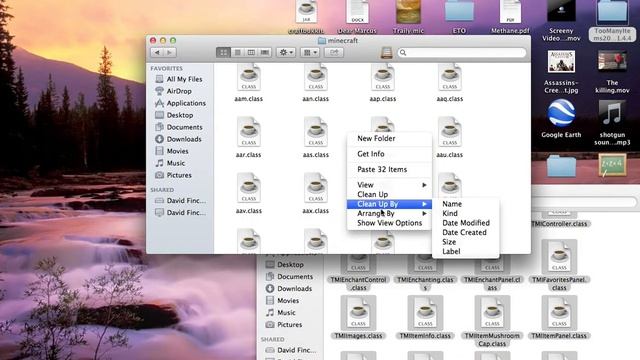Expand the Clean Up By submenu
640x360 pixels.
click(x=389, y=204)
